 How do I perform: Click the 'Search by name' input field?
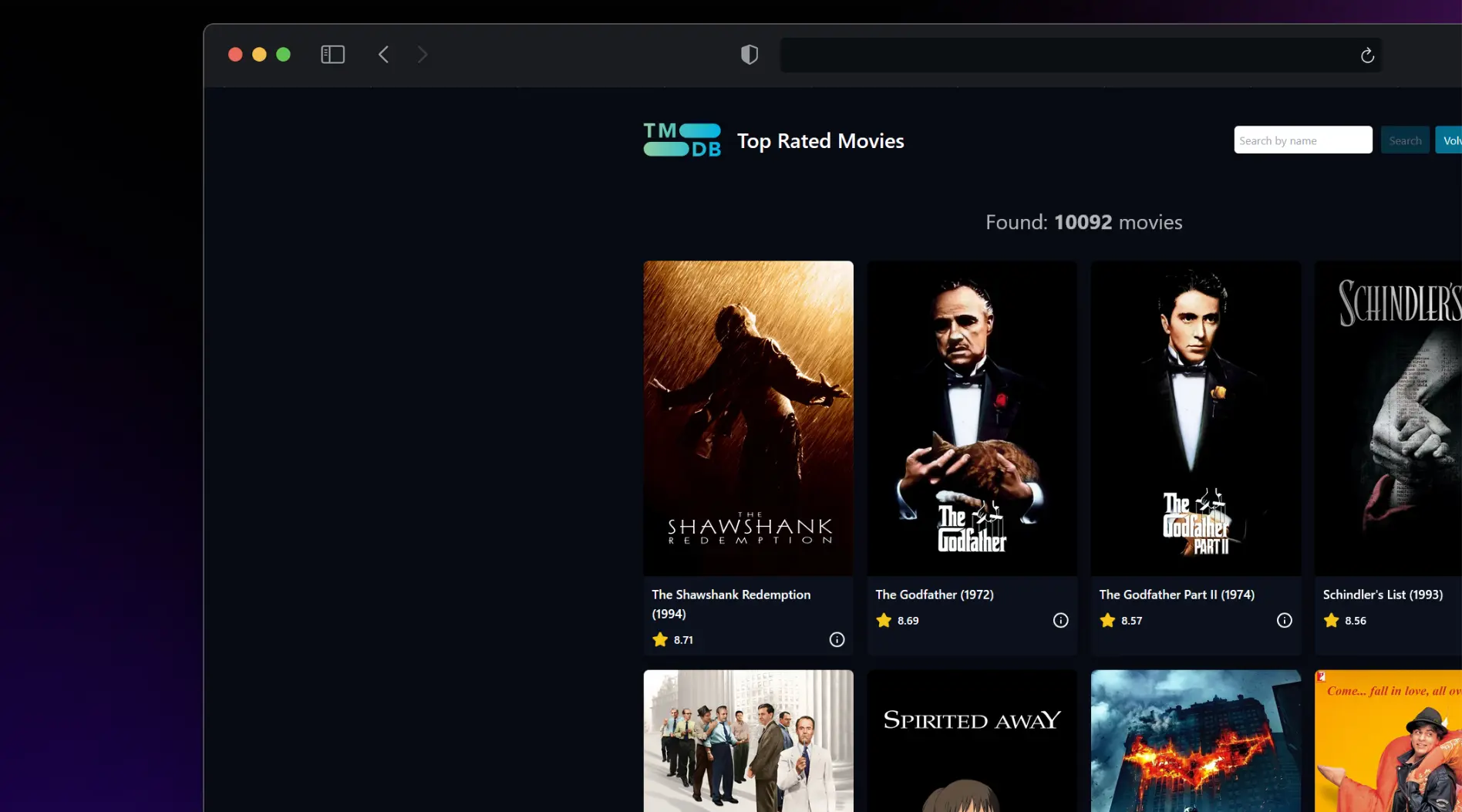click(1302, 140)
